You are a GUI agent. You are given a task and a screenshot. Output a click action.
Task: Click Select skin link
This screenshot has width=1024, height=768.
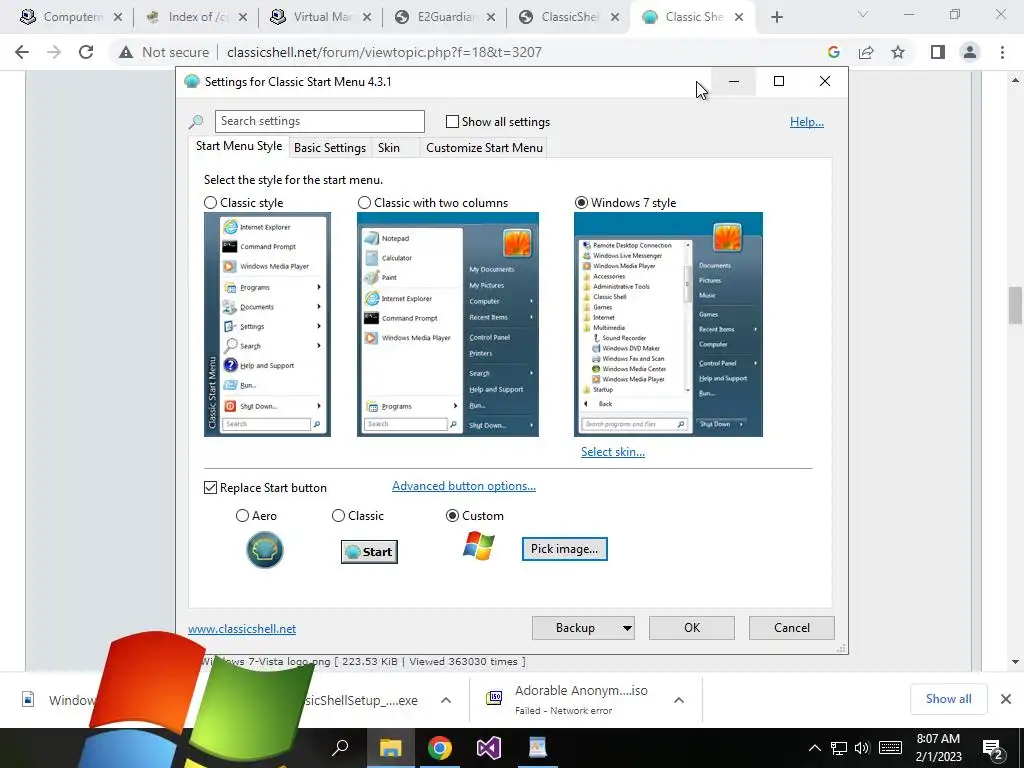point(613,452)
